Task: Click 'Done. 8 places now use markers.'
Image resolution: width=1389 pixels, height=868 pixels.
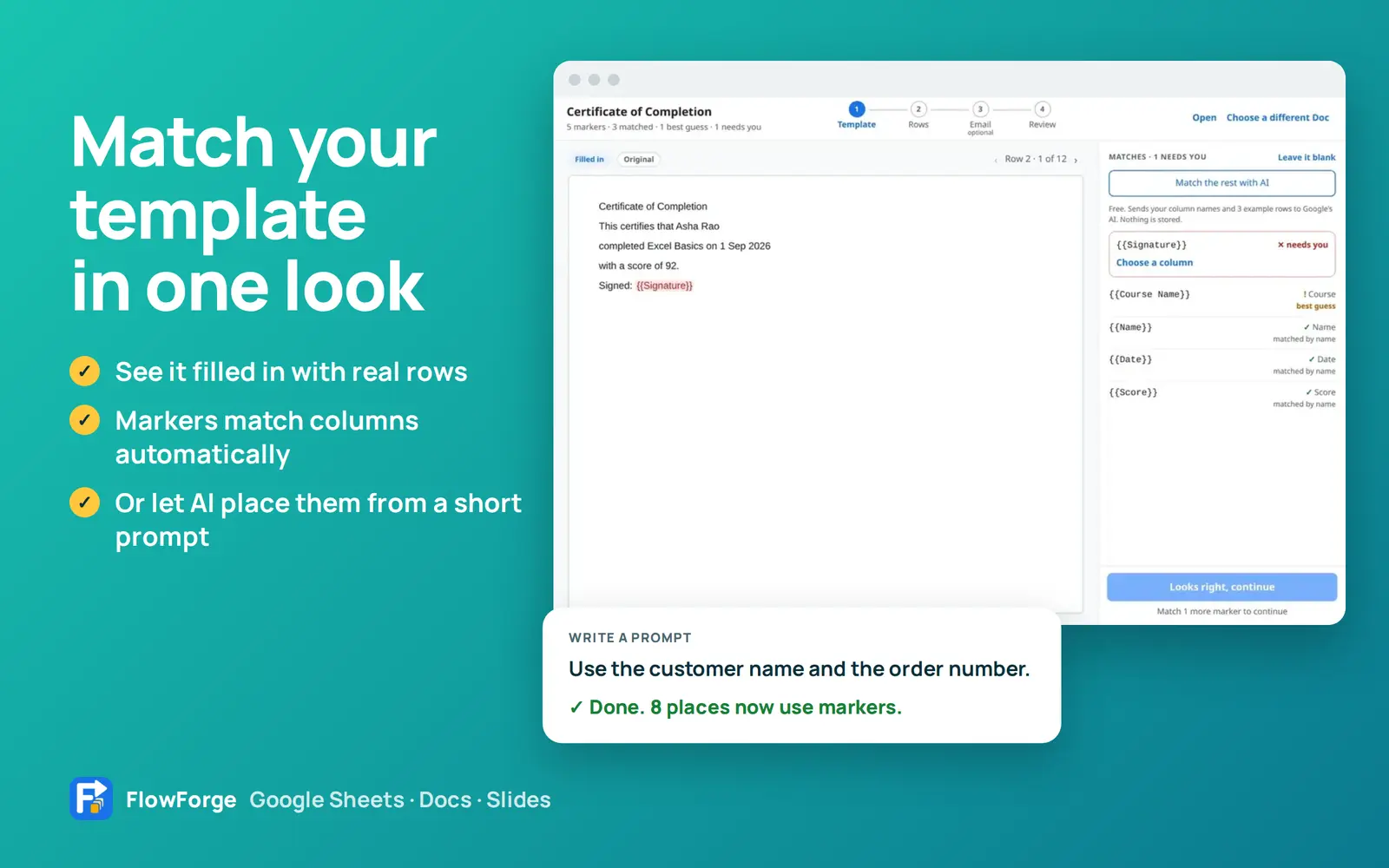Action: tap(735, 707)
